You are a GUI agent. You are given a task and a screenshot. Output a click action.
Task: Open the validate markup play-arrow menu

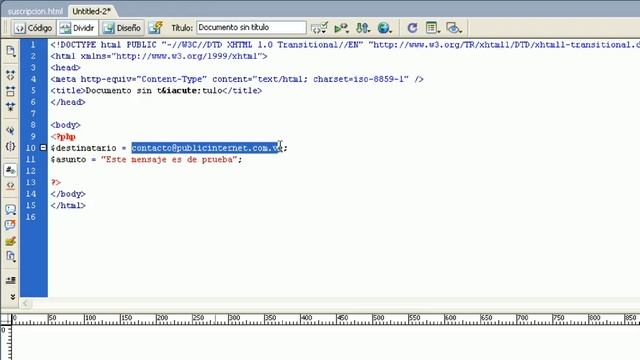[x=341, y=28]
